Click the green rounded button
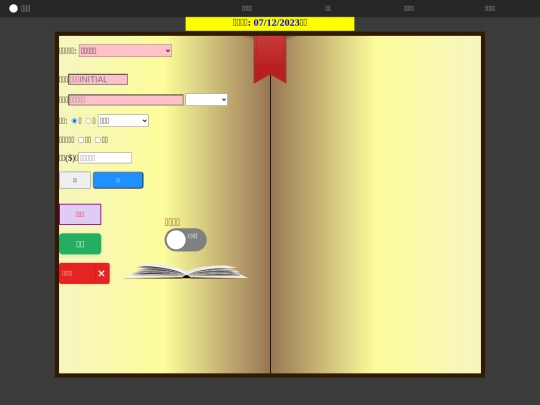Screen dimensions: 540x405 click(x=80, y=244)
